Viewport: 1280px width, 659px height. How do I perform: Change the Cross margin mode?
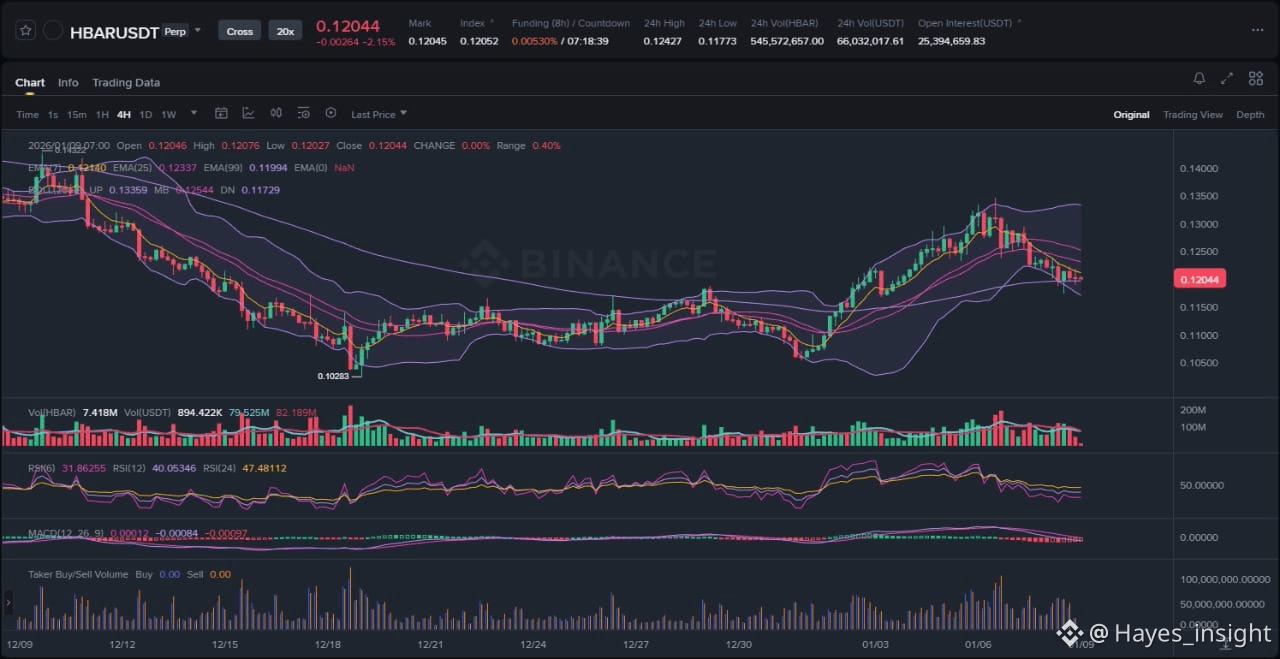240,31
